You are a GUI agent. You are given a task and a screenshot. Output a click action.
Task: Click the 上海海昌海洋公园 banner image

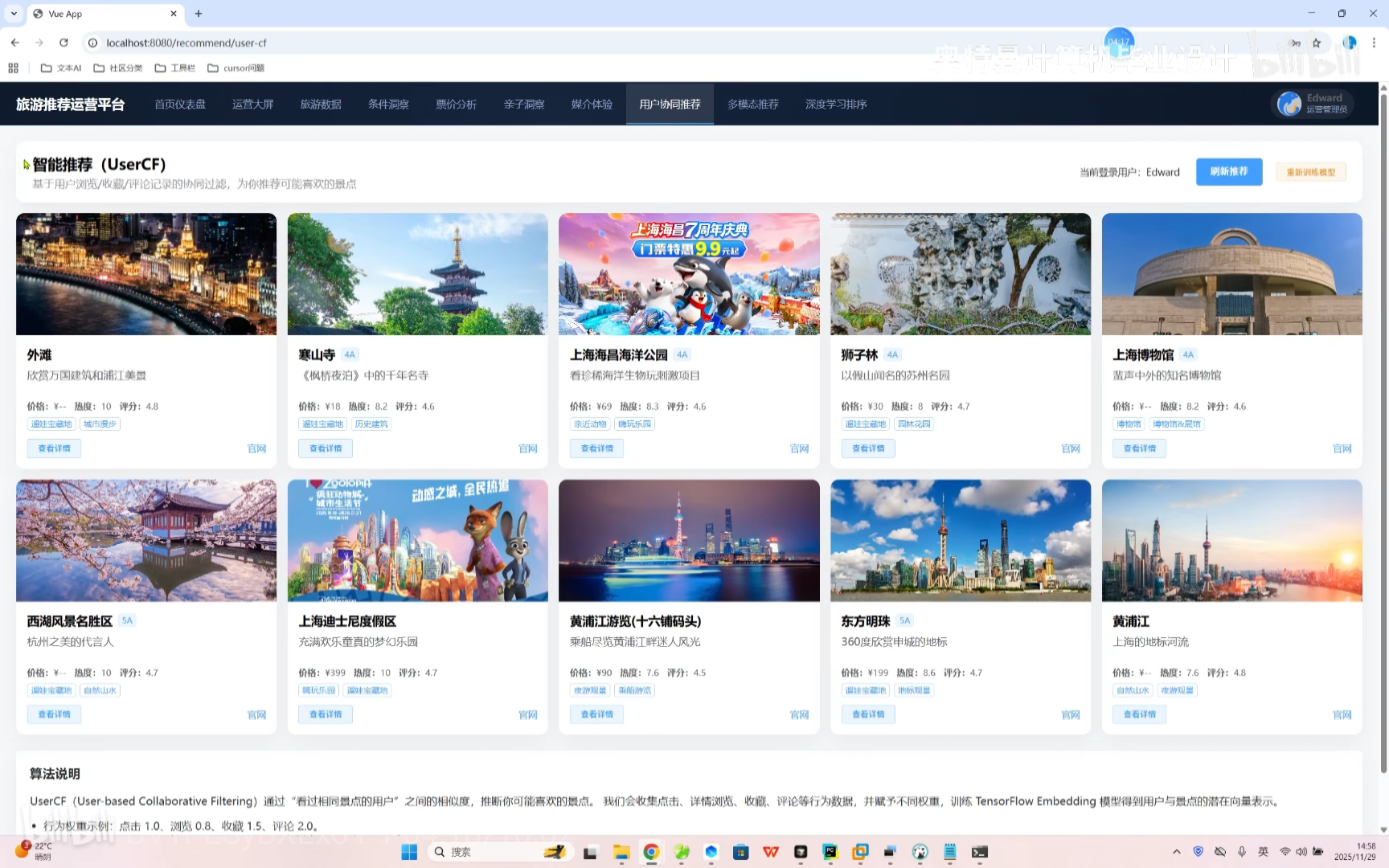click(x=689, y=274)
